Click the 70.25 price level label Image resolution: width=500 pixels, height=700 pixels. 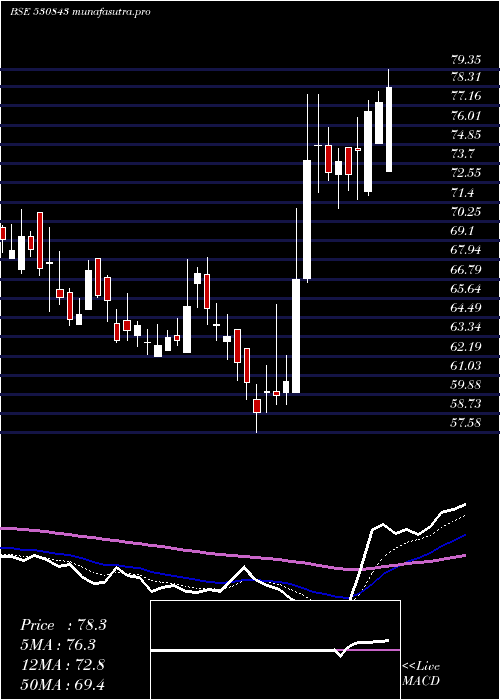click(465, 211)
